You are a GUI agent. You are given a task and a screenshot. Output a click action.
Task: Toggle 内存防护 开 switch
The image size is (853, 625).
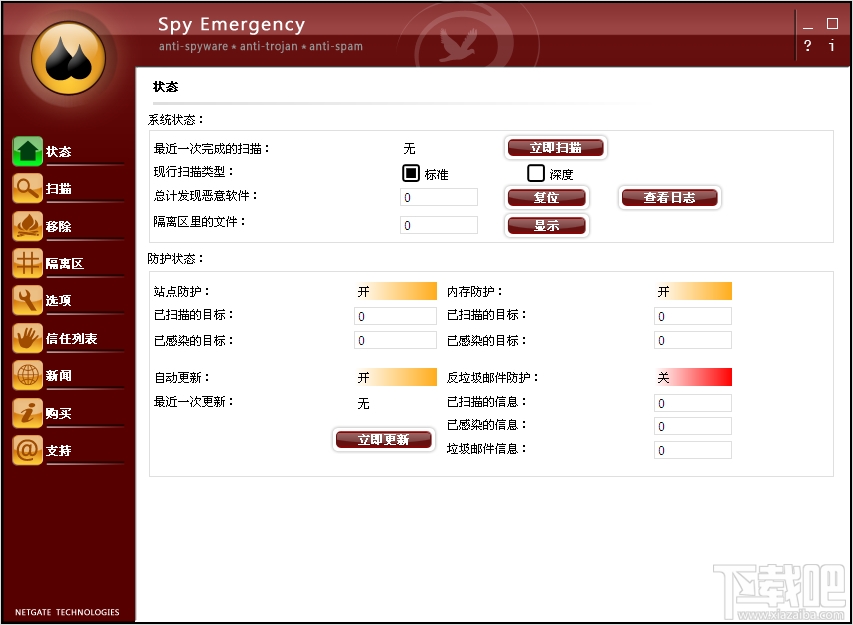[693, 291]
